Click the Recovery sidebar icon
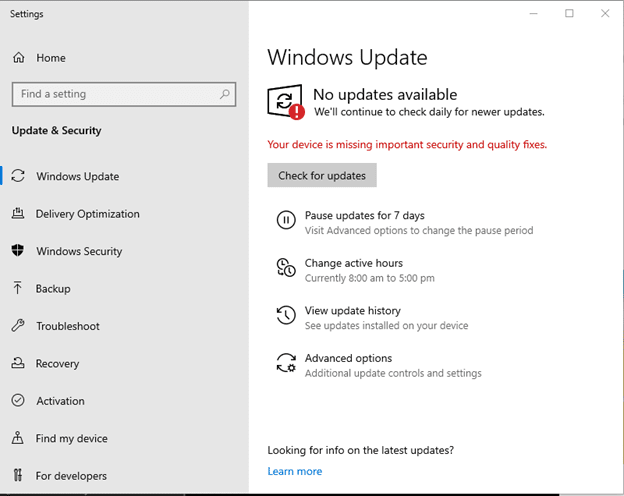This screenshot has width=624, height=496. (18, 363)
